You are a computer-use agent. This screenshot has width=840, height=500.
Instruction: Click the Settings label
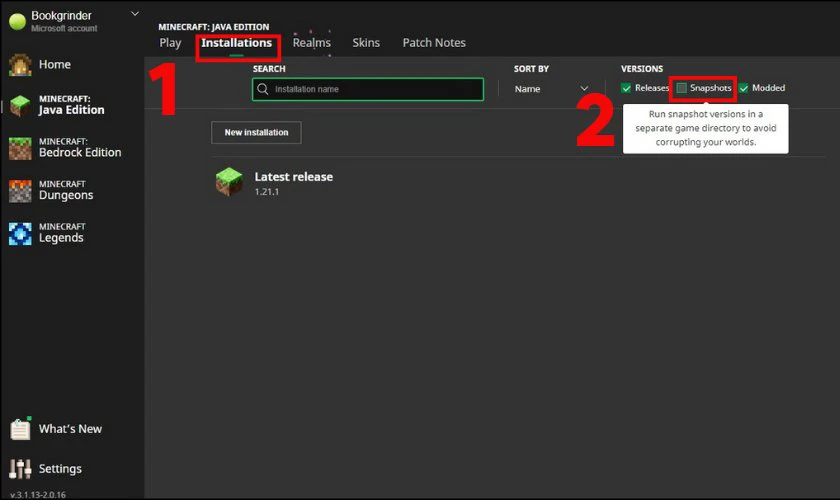click(x=60, y=469)
